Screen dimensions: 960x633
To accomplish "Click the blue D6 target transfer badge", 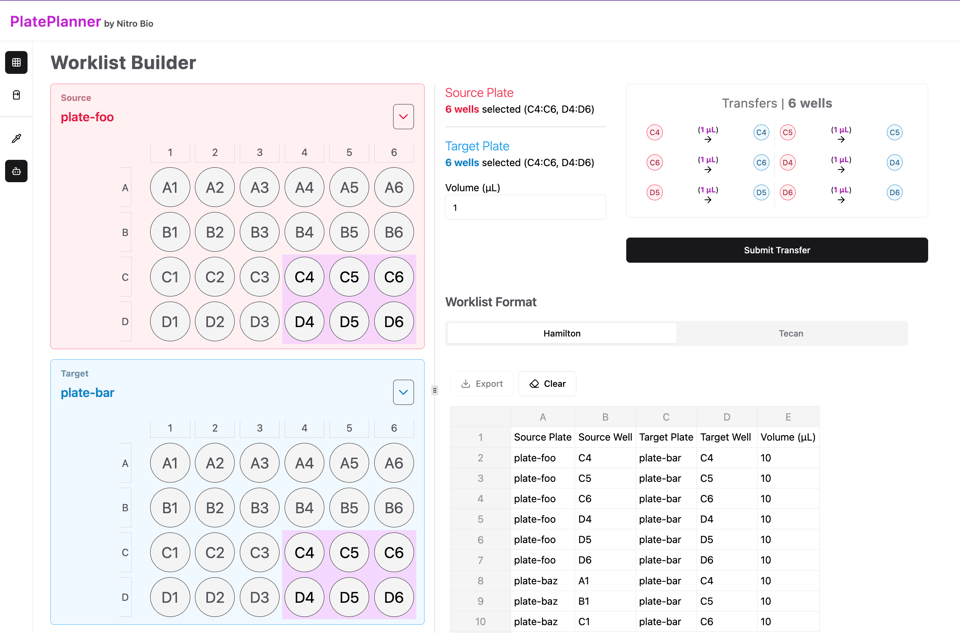I will point(894,192).
